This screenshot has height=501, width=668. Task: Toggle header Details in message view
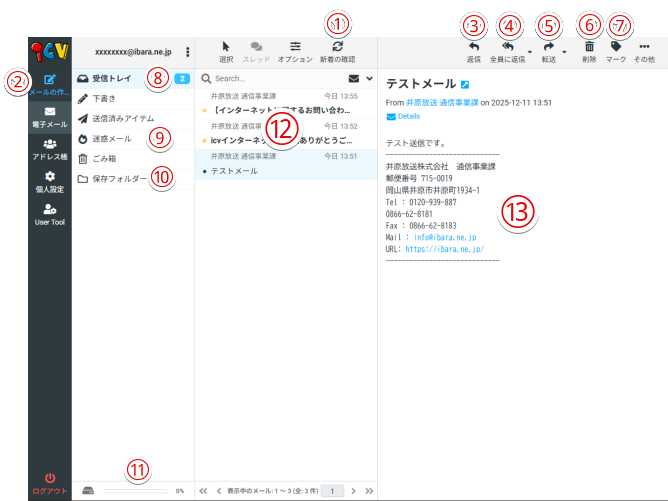409,117
